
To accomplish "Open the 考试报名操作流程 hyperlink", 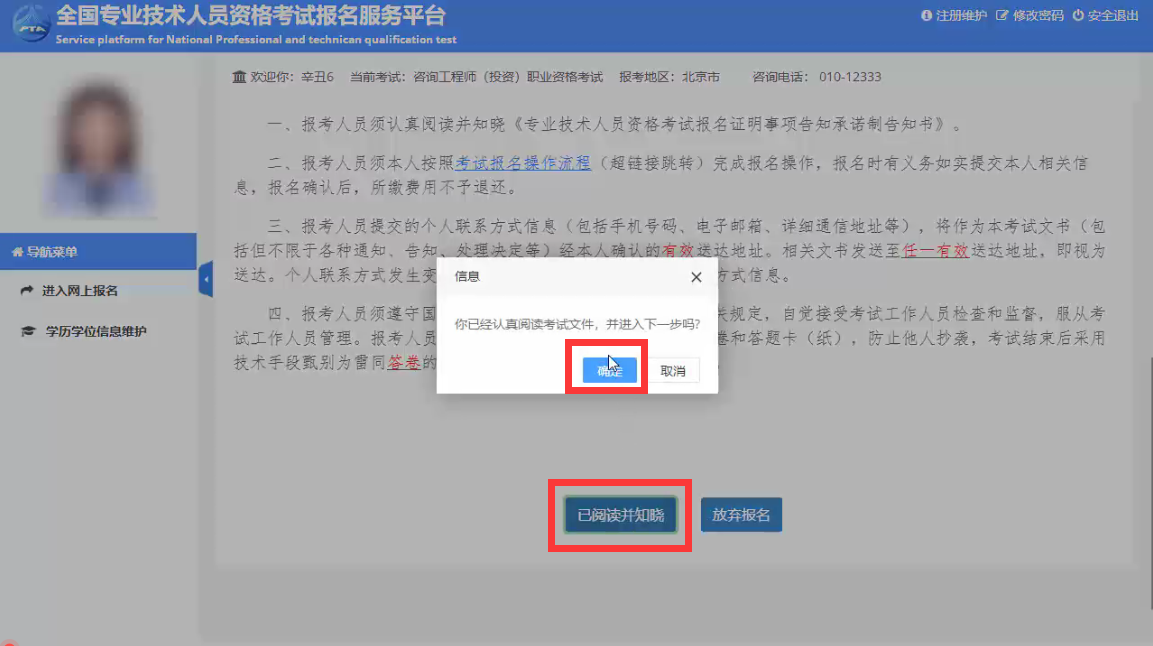I will [x=523, y=163].
